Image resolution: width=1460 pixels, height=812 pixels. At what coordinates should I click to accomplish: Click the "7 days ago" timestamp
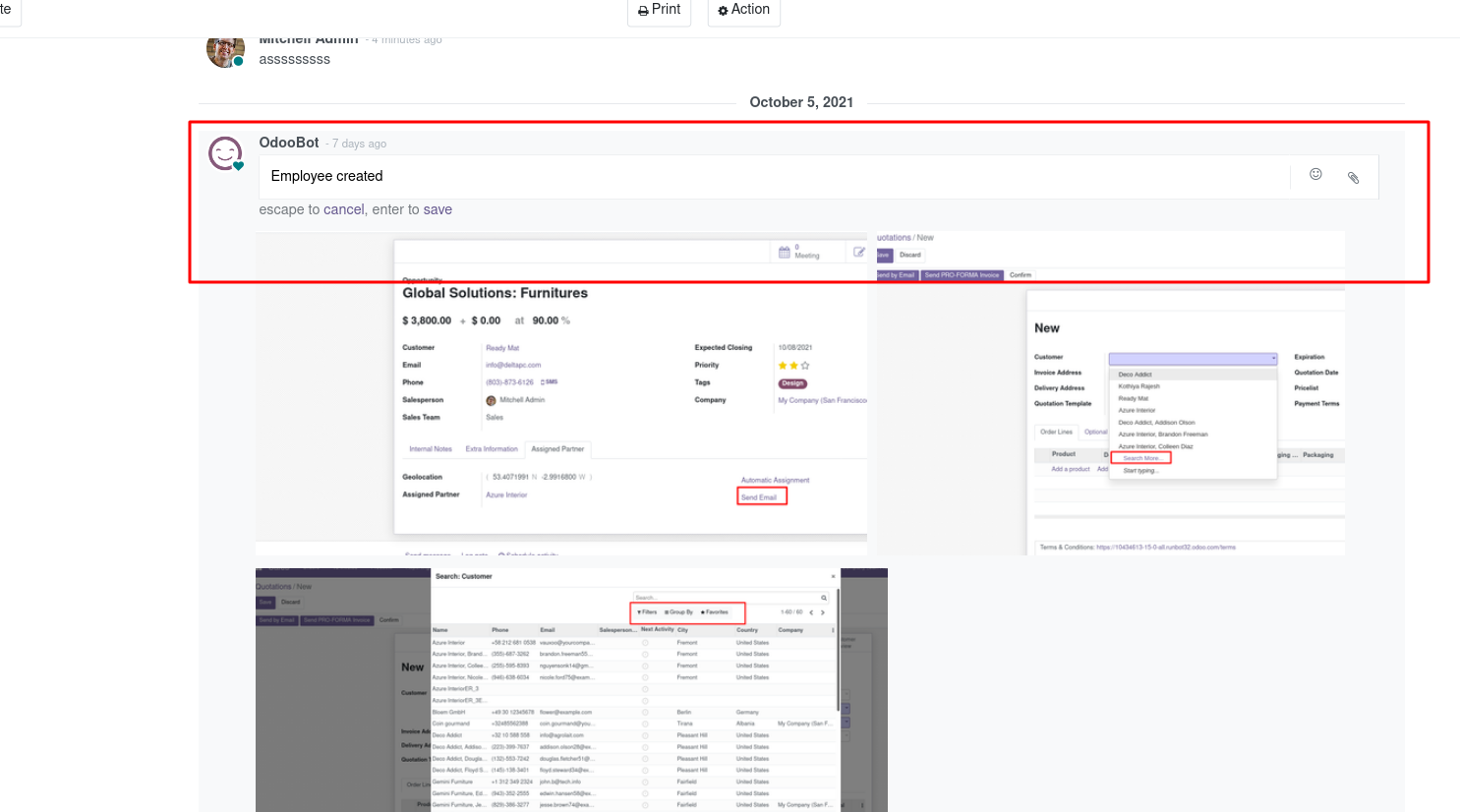tap(359, 144)
